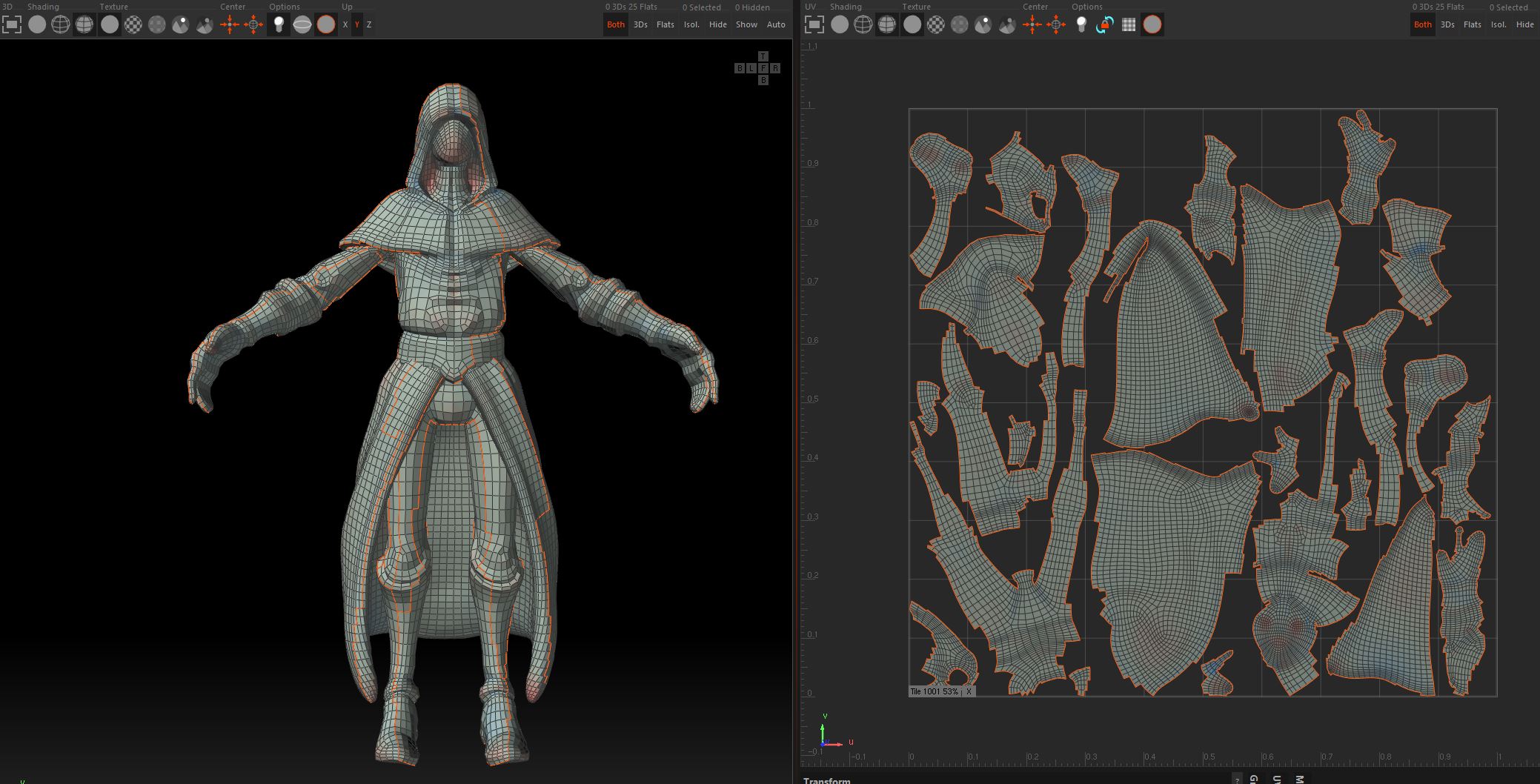The image size is (1540, 784).
Task: Click the X next to Tile 1001 label
Action: coord(969,691)
